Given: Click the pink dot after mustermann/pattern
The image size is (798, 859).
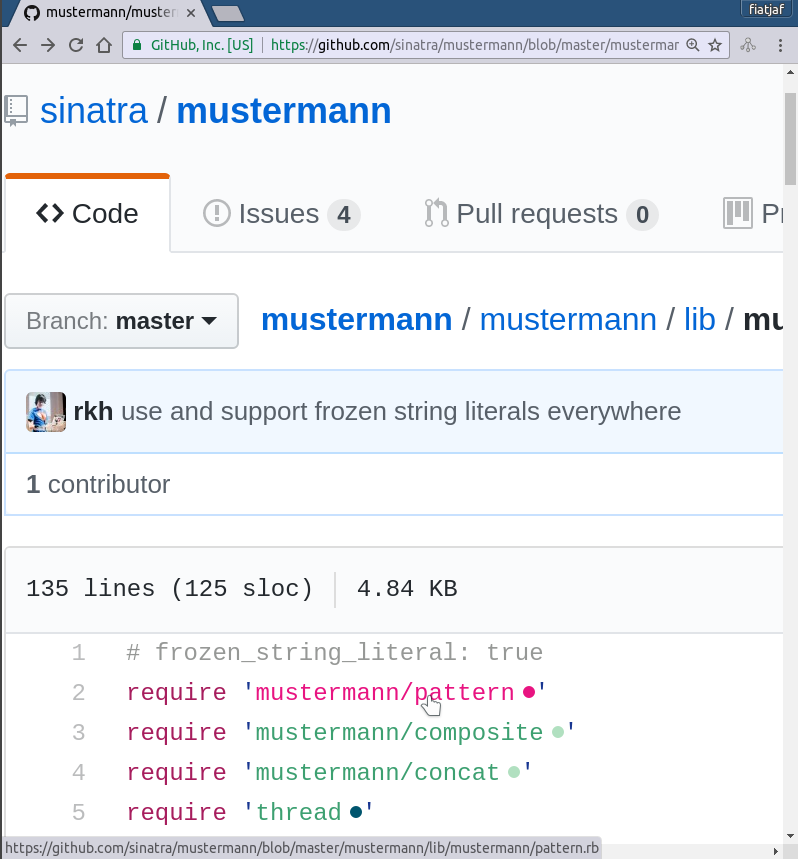Looking at the screenshot, I should (x=529, y=692).
